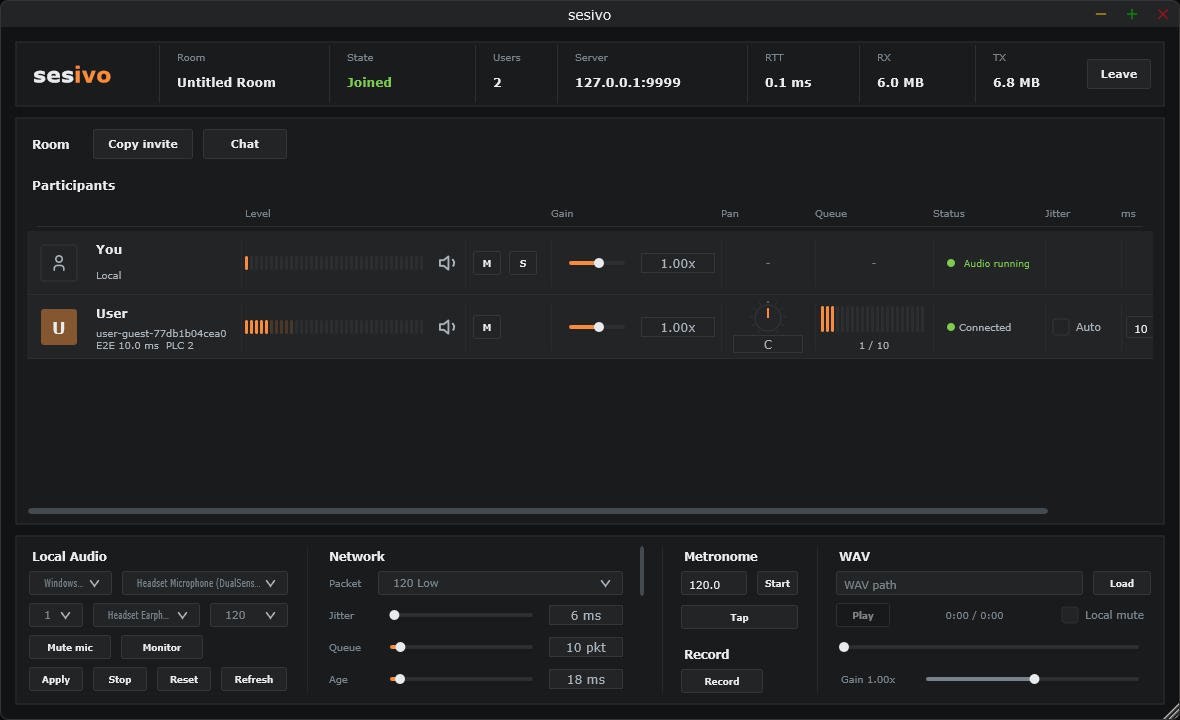The width and height of the screenshot is (1180, 720).
Task: Leave the room
Action: tap(1118, 74)
